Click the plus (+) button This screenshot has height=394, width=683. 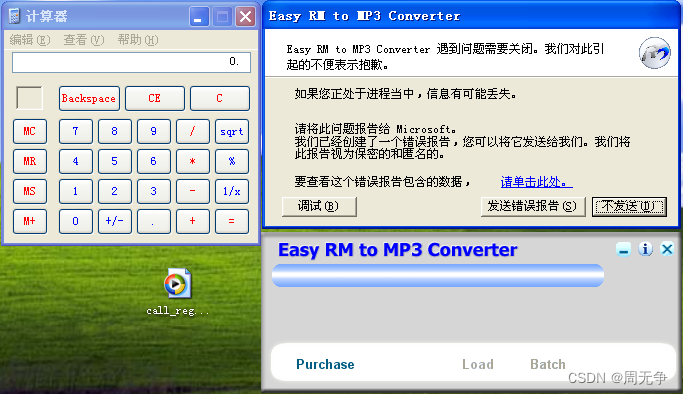click(193, 221)
